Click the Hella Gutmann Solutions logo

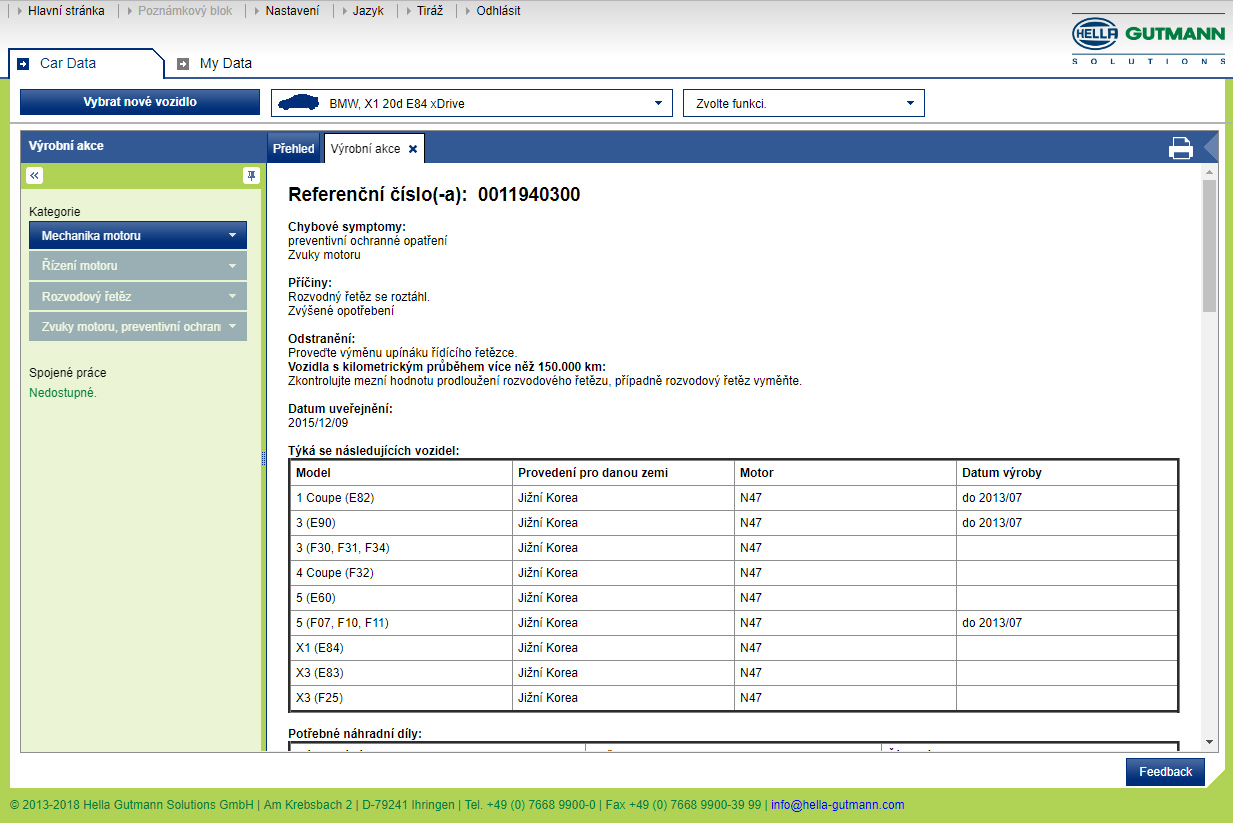[1149, 41]
